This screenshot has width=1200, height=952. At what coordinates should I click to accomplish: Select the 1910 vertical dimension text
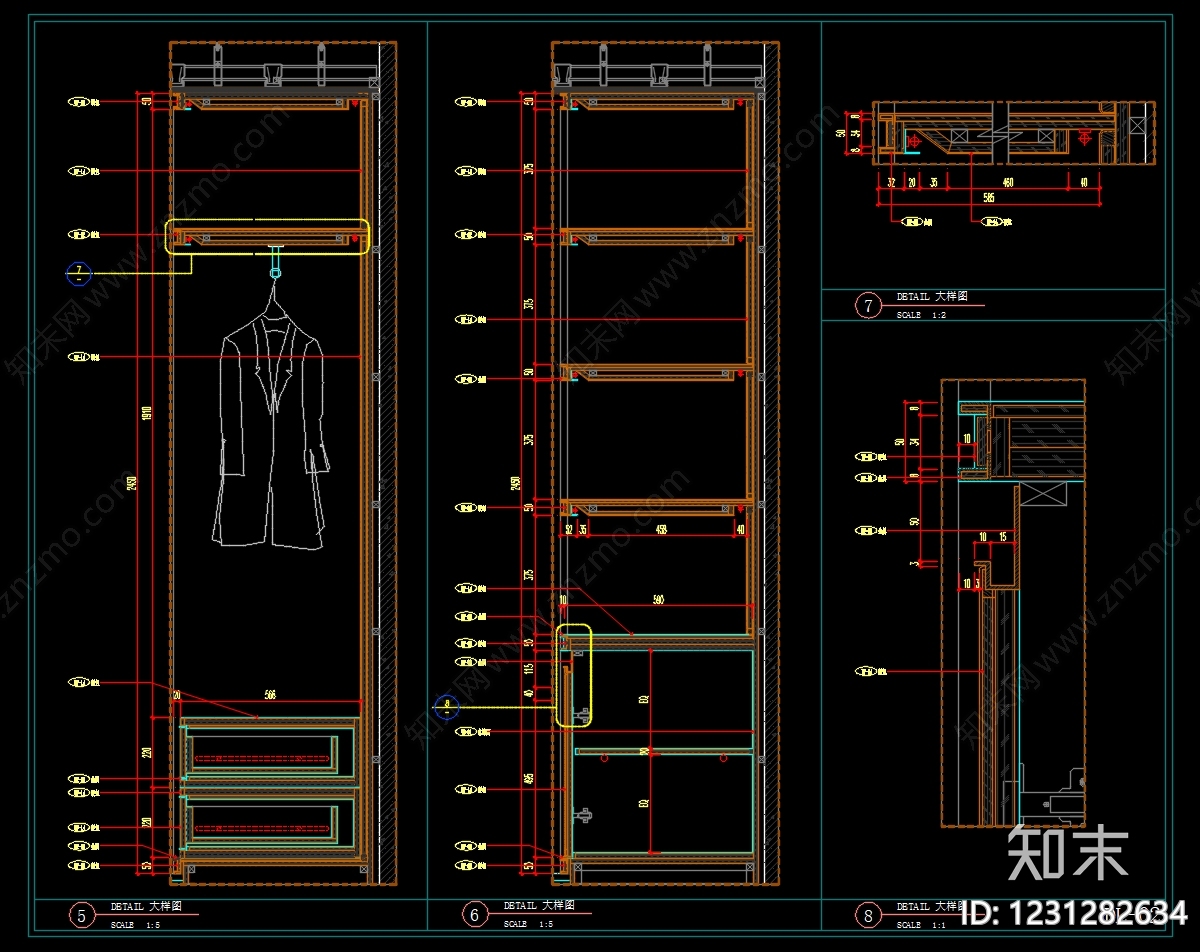point(146,413)
